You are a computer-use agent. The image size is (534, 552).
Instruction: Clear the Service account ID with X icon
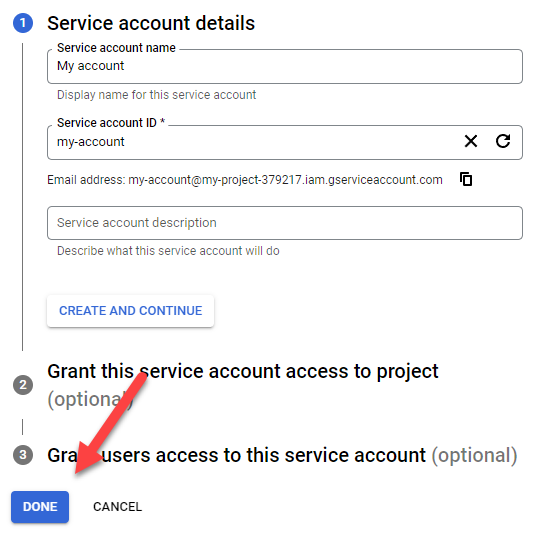coord(471,141)
